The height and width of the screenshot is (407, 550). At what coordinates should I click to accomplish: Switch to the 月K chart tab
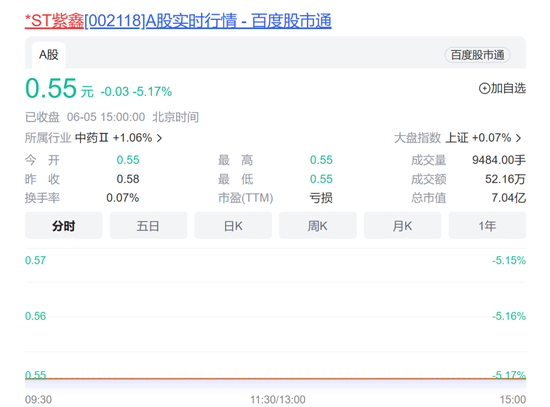(402, 226)
